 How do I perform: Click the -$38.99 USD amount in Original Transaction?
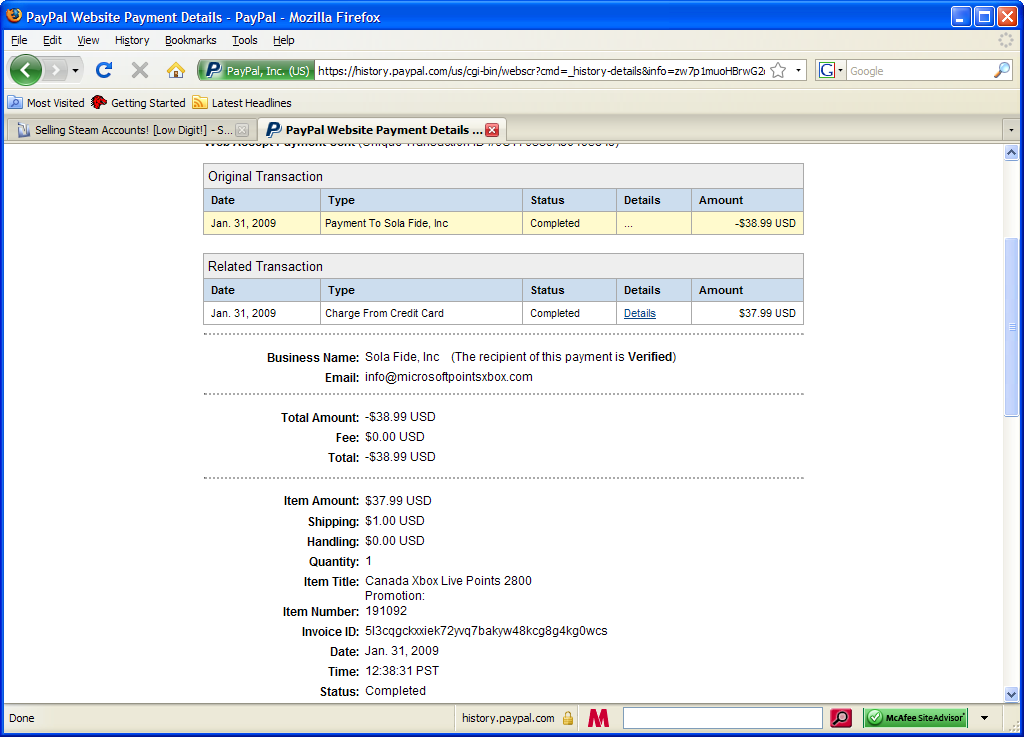765,223
